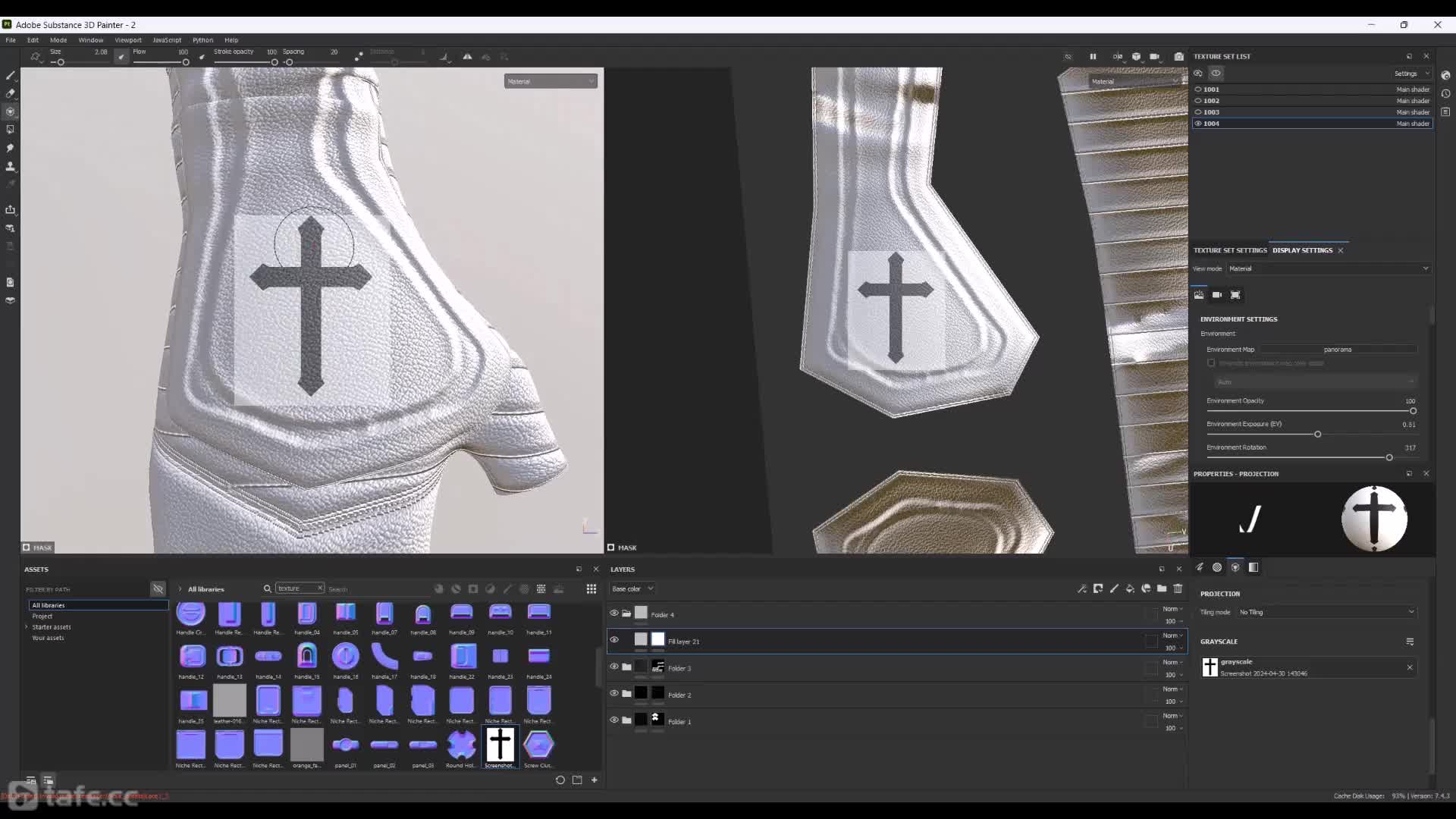Open the Python menu
Screen dimensions: 1456x819
tap(202, 40)
